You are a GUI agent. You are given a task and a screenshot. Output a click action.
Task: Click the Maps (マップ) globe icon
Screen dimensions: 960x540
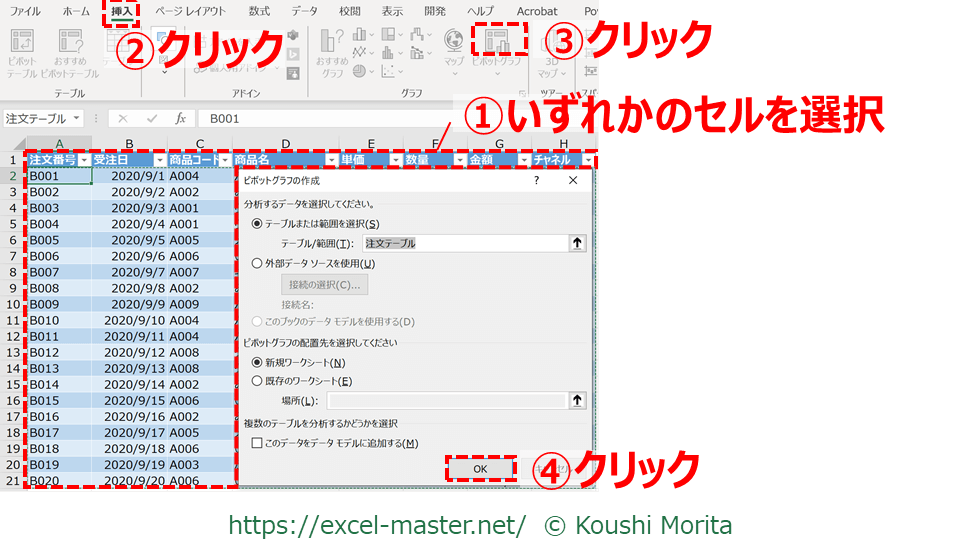pyautogui.click(x=454, y=41)
